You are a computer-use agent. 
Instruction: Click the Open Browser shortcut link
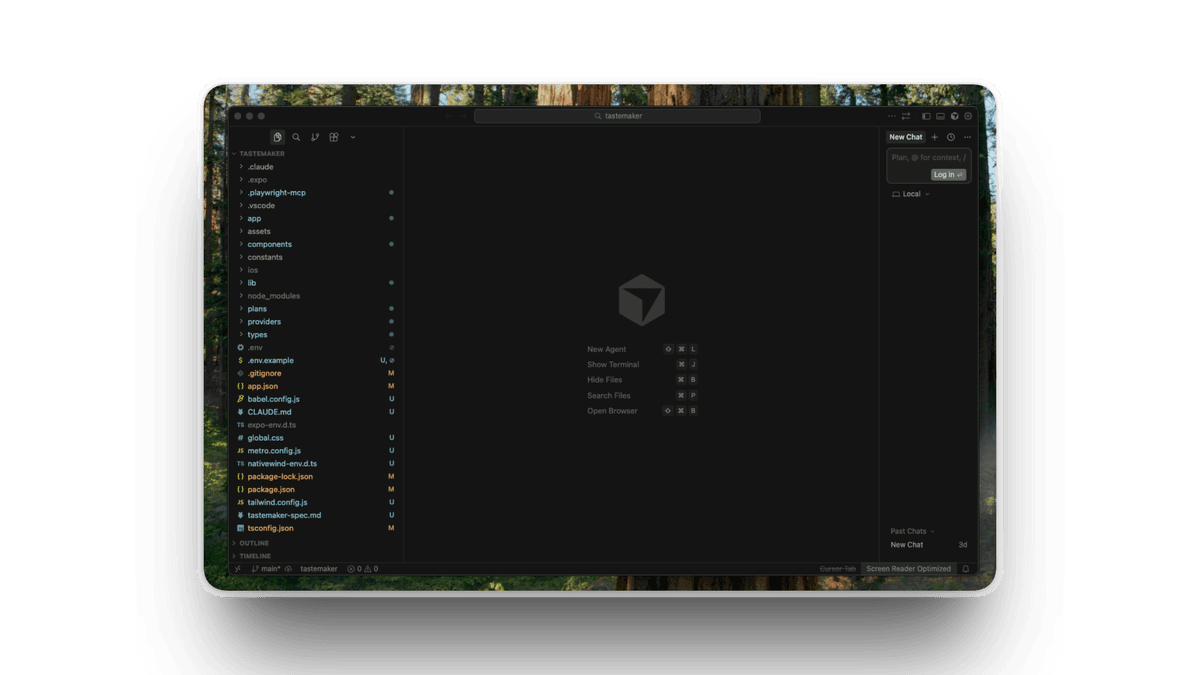coord(612,411)
